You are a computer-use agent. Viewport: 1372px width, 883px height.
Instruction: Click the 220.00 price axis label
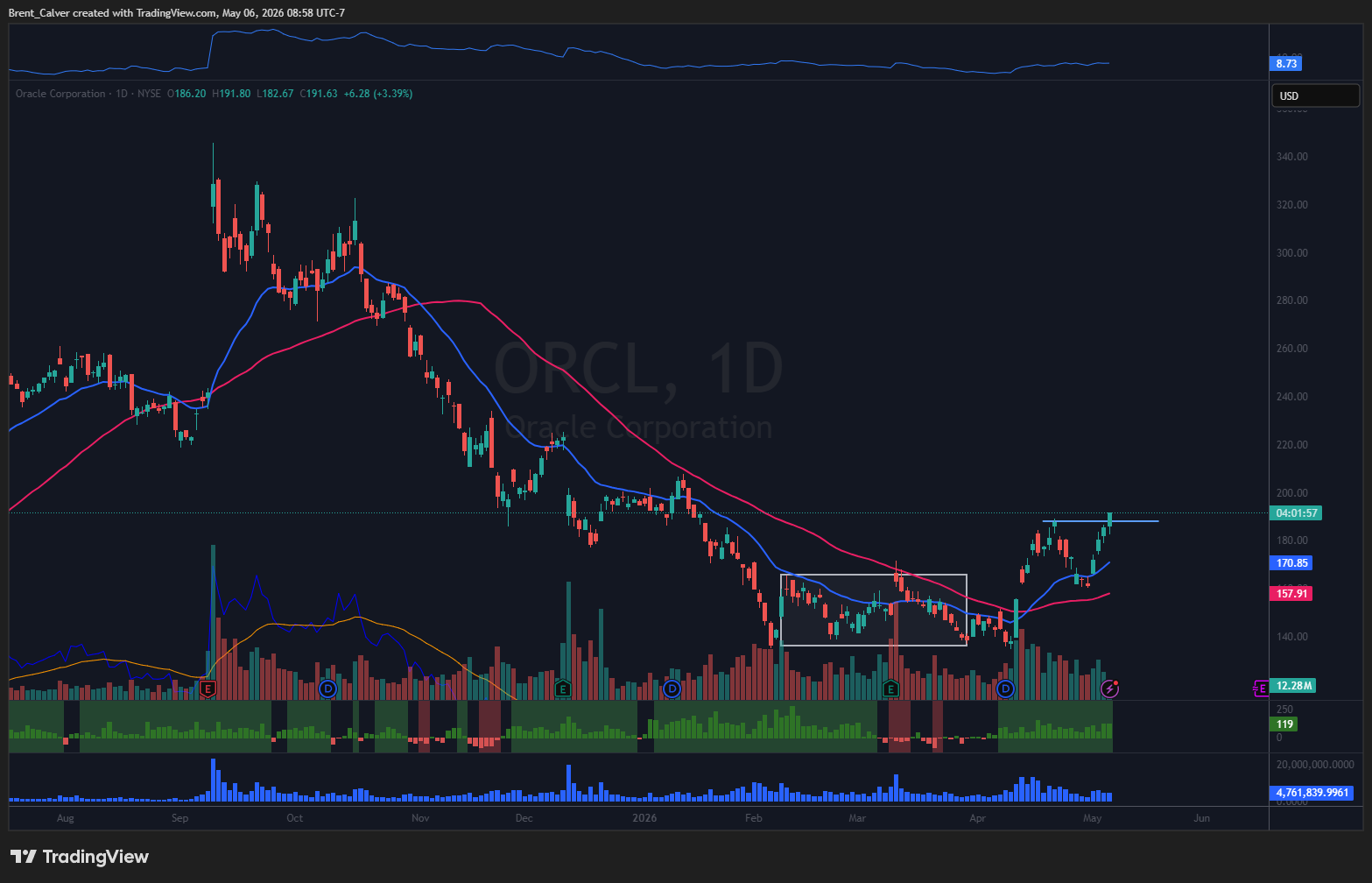[1291, 445]
